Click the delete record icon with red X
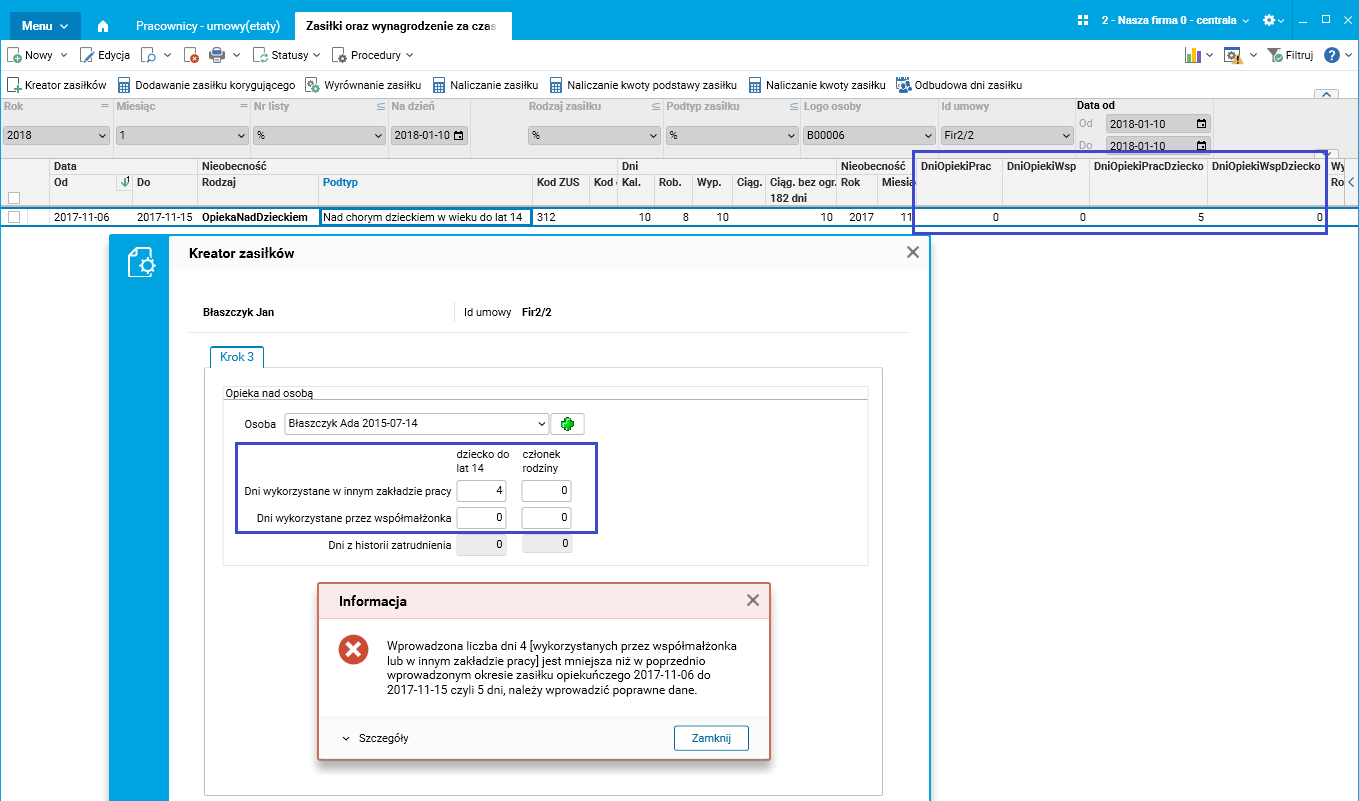The width and height of the screenshot is (1359, 801). (192, 56)
